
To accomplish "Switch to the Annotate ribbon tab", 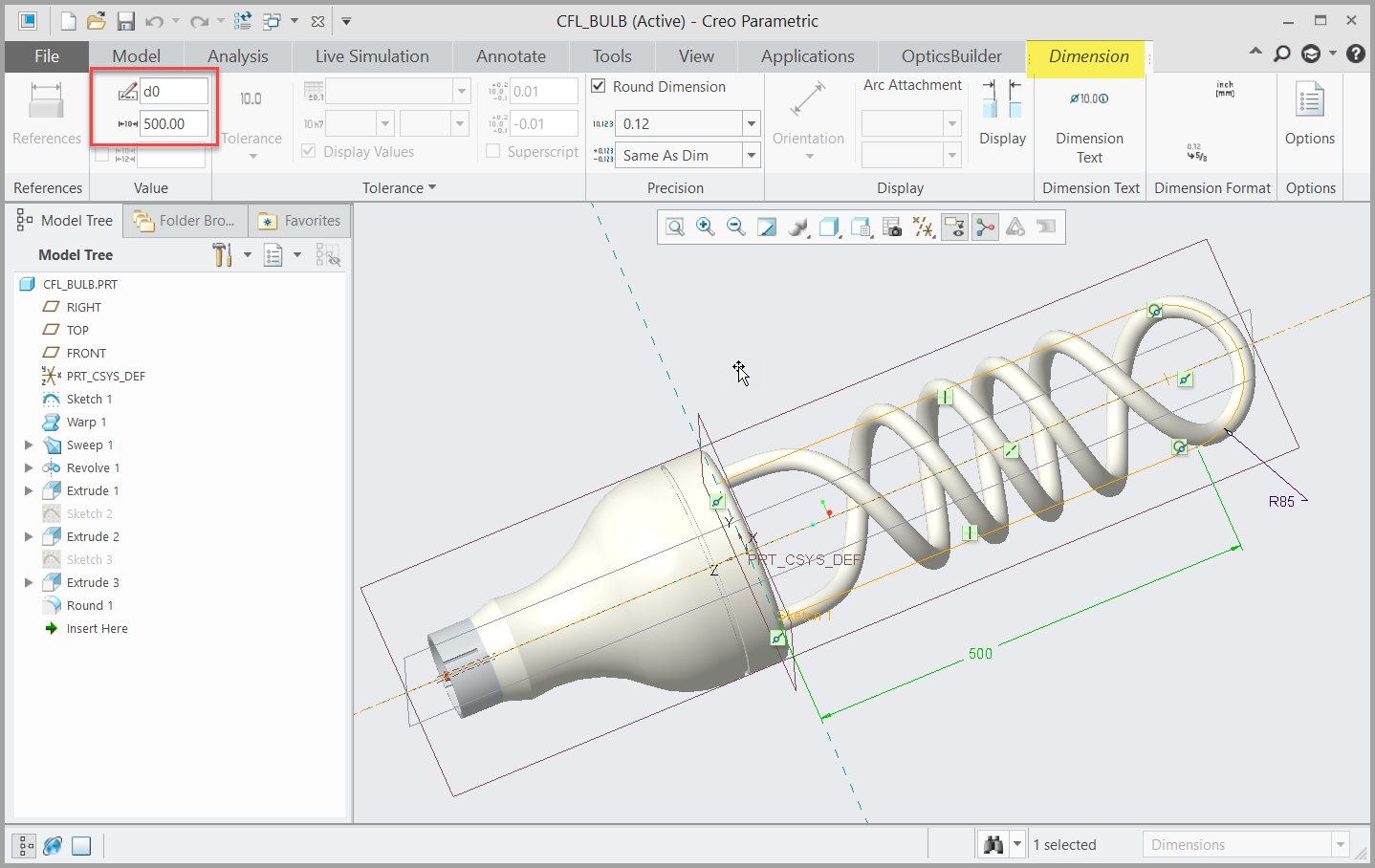I will coord(511,56).
